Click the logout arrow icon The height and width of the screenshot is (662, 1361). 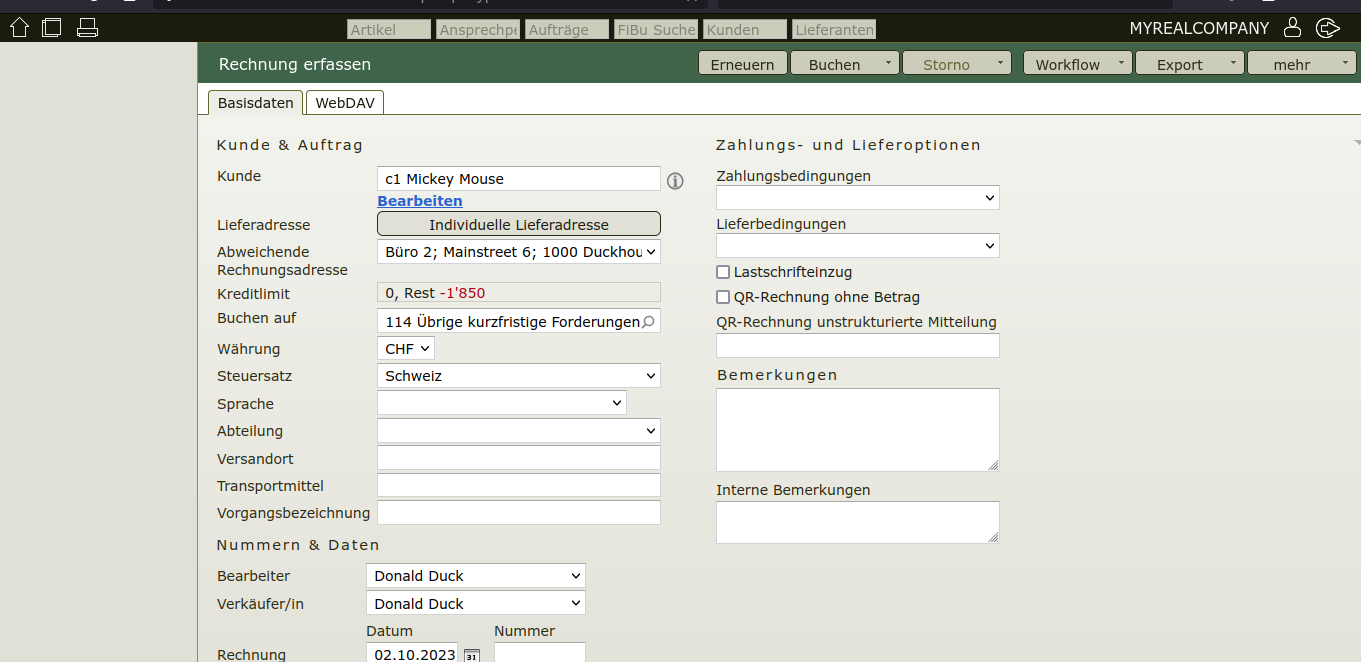[1327, 28]
